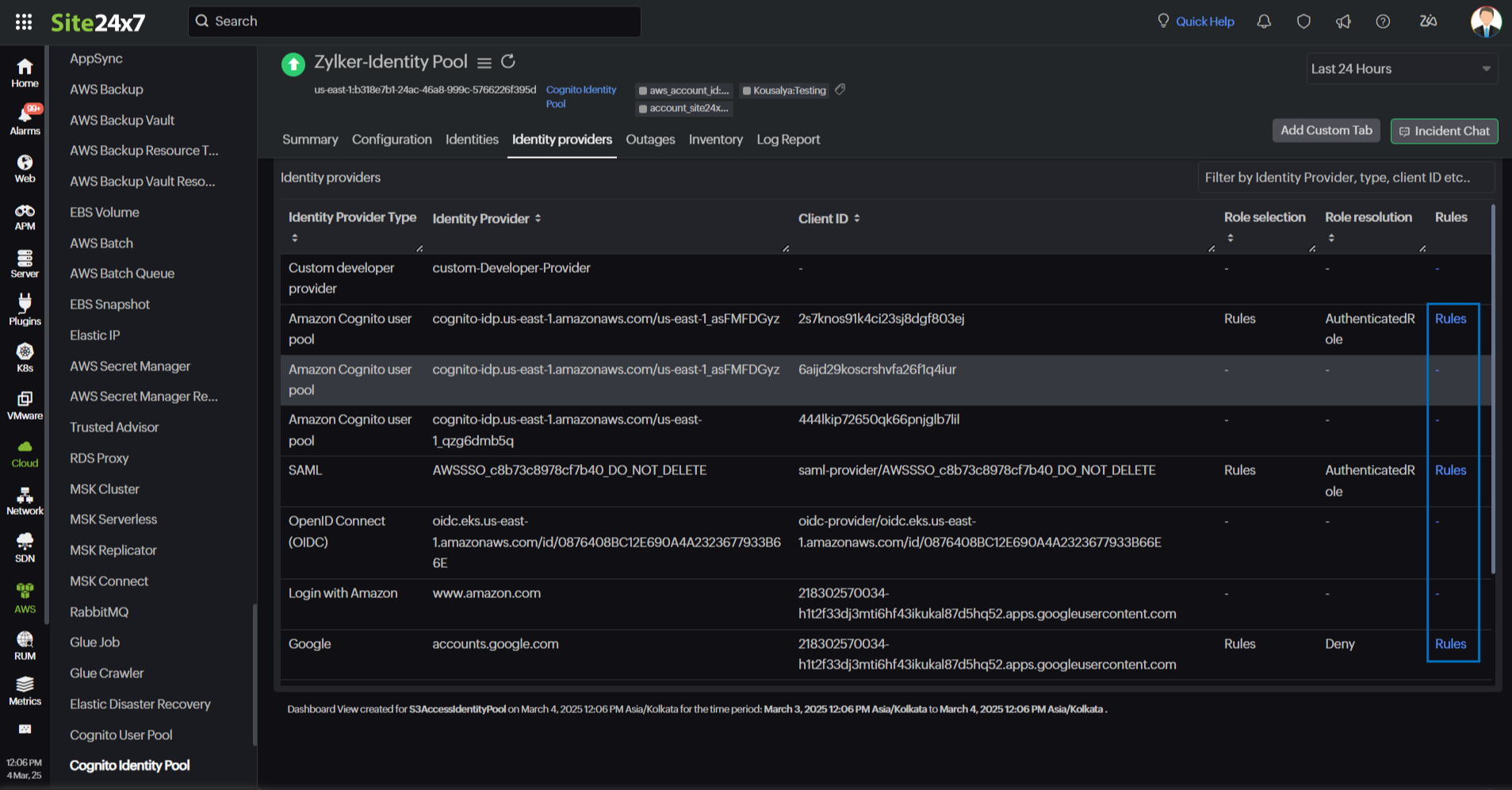Viewport: 1512px width, 790px height.
Task: Go to K8s section in sidebar
Action: click(25, 358)
